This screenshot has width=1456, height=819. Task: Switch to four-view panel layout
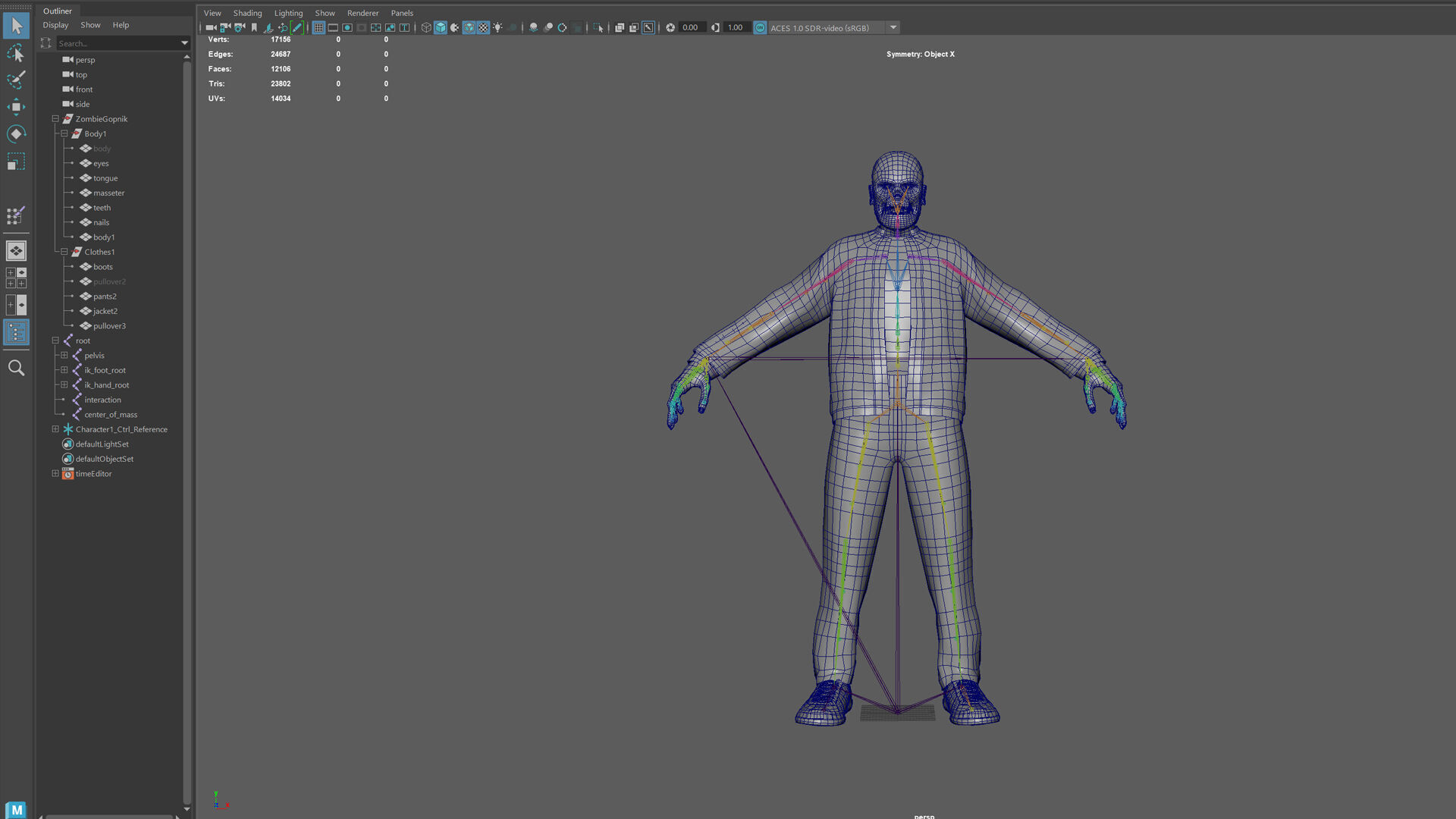pyautogui.click(x=16, y=278)
